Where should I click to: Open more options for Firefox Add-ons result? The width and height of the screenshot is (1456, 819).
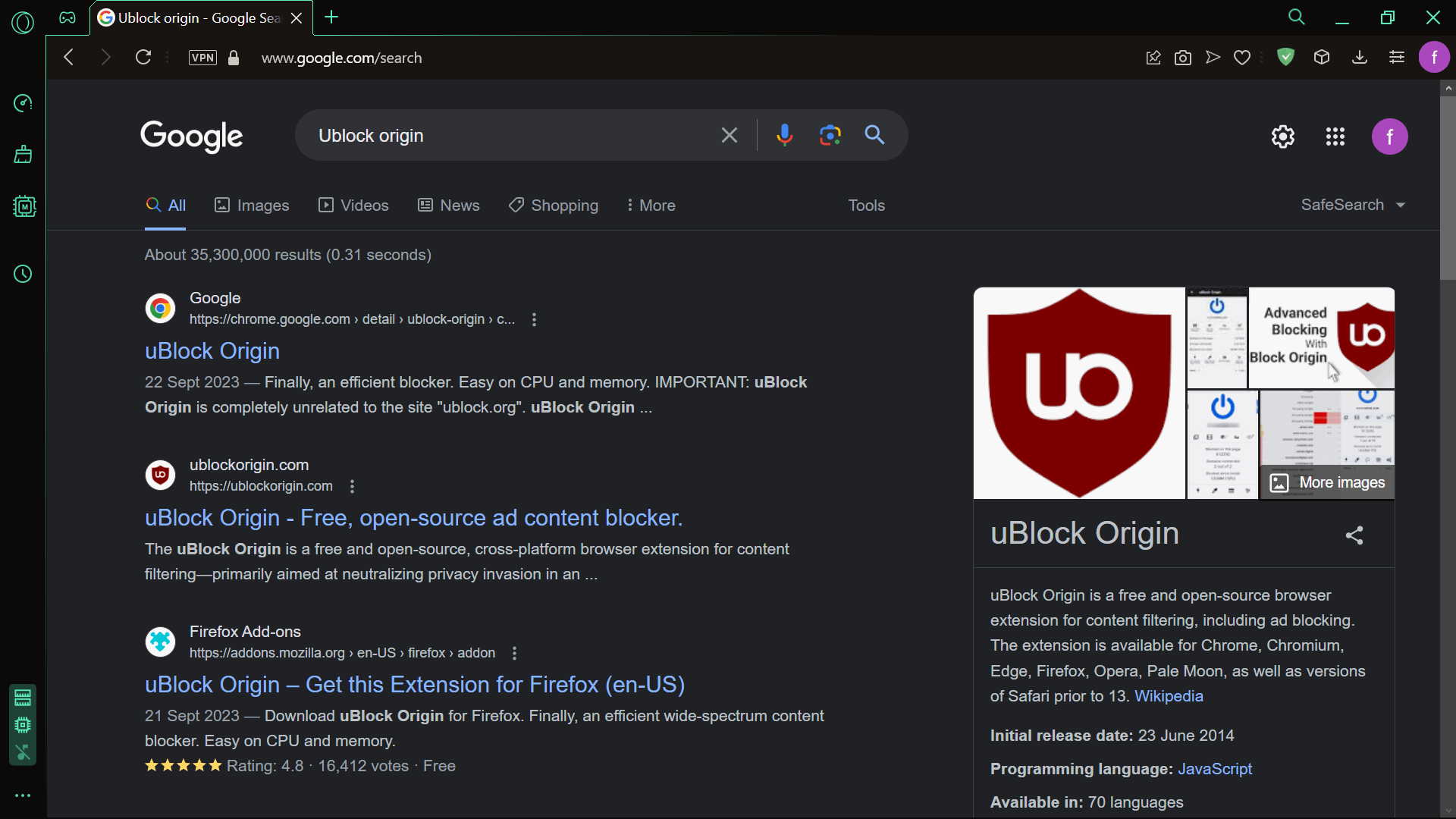tap(515, 653)
